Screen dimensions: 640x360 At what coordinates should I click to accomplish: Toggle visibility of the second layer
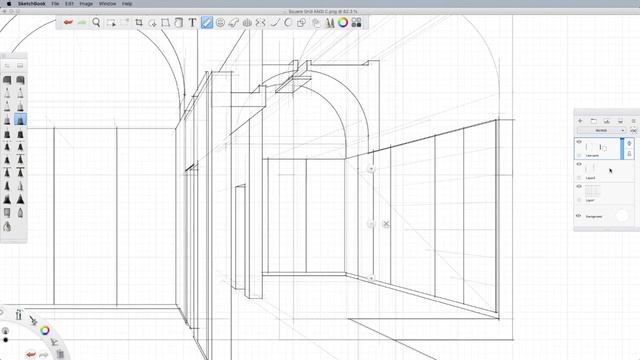tap(579, 164)
